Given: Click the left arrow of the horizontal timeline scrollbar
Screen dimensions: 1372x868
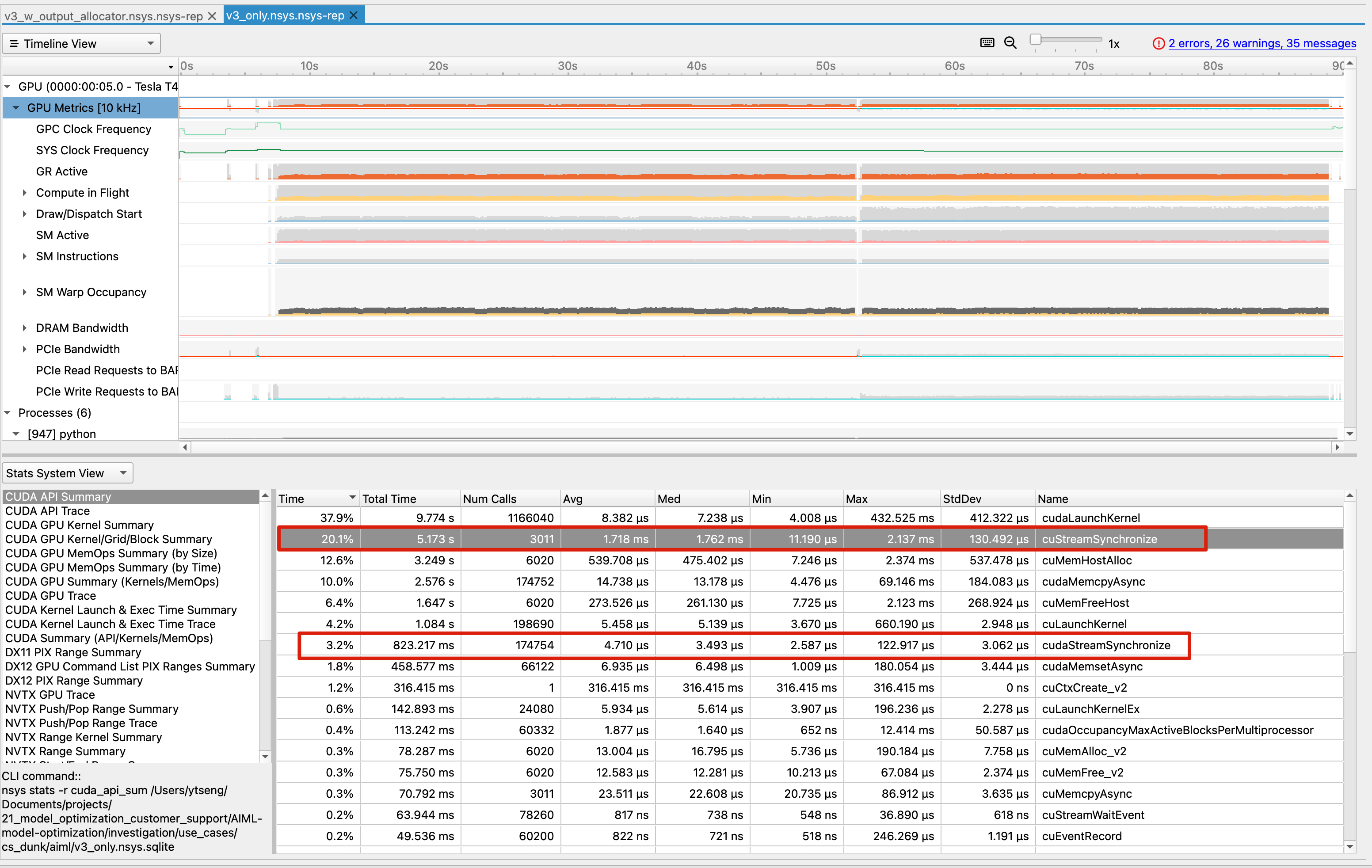Looking at the screenshot, I should (x=185, y=447).
